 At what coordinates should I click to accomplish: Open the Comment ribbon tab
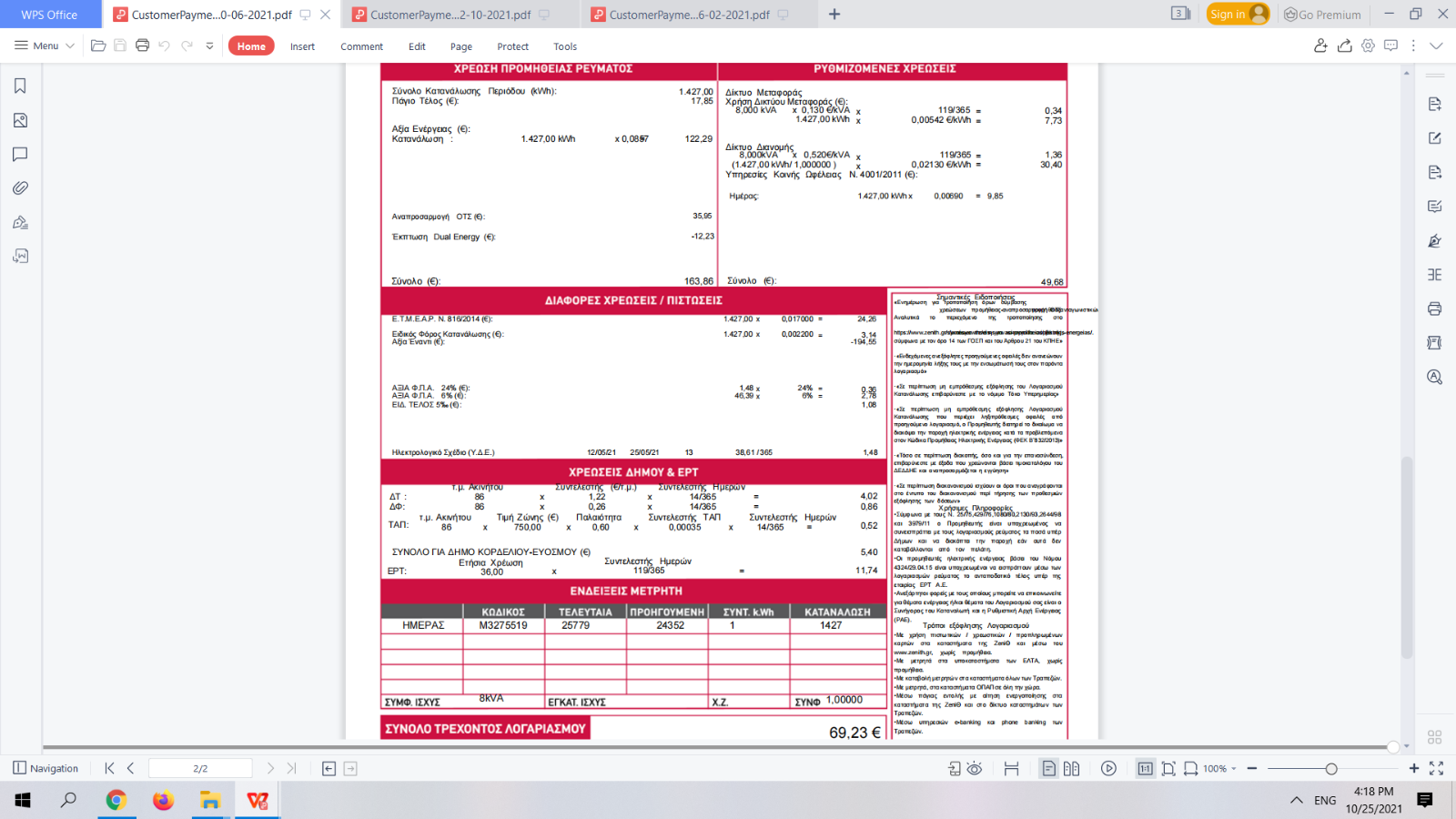361,46
